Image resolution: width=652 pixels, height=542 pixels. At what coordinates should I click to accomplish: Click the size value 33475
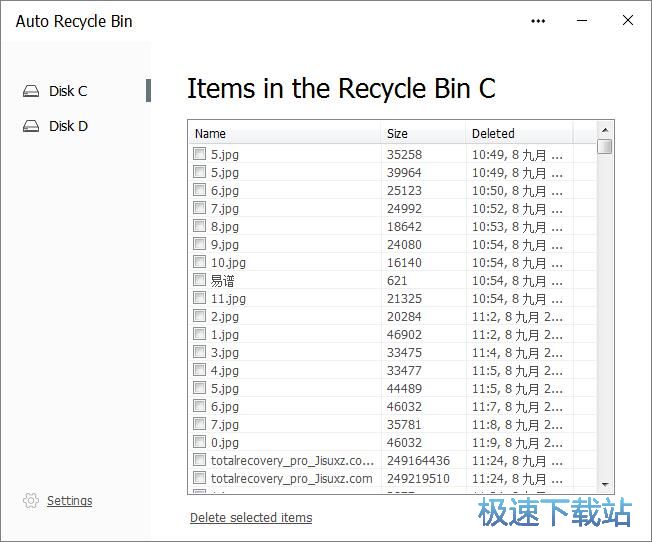pyautogui.click(x=404, y=353)
